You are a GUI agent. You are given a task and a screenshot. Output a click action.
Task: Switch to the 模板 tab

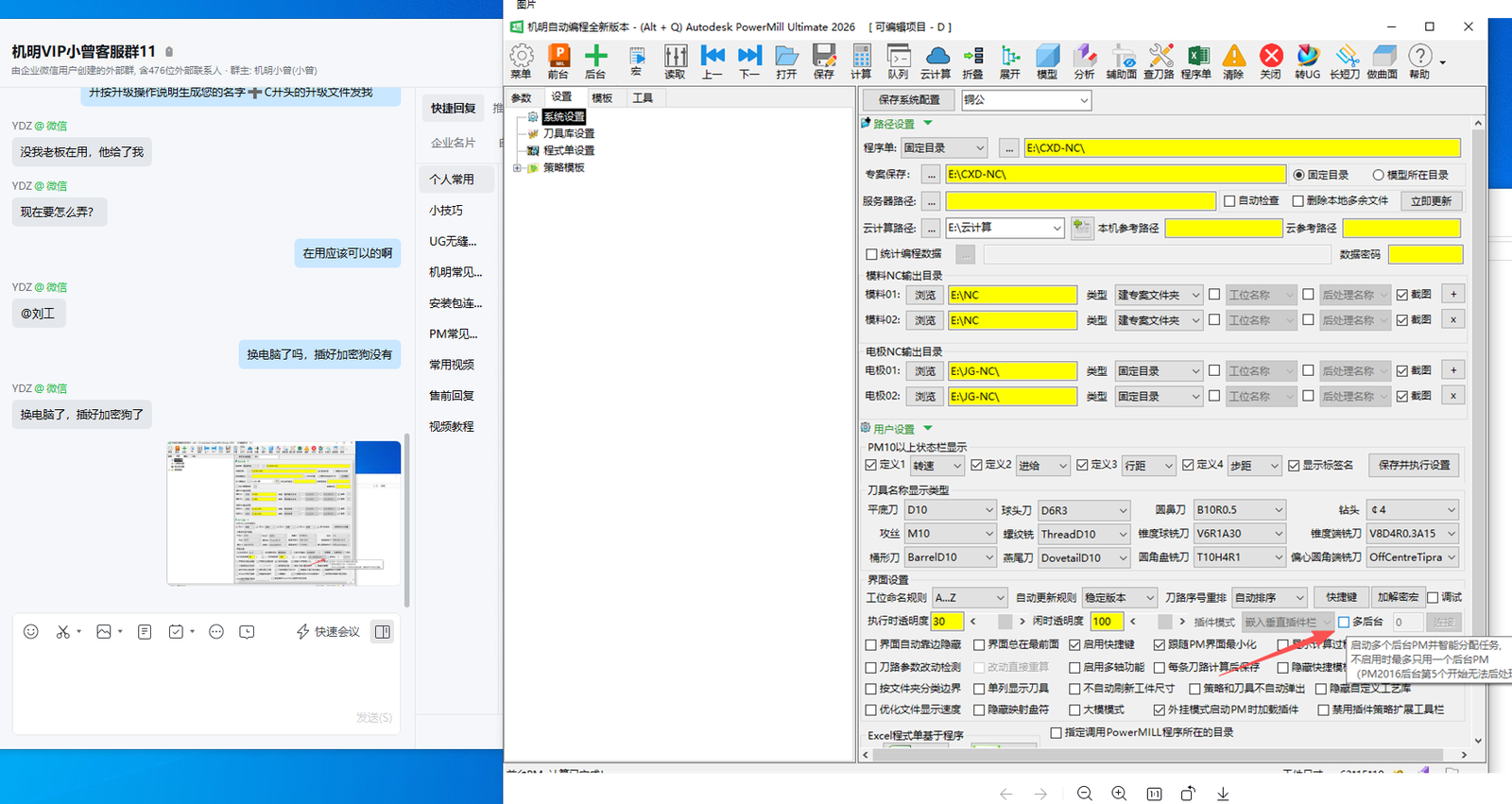pyautogui.click(x=602, y=98)
